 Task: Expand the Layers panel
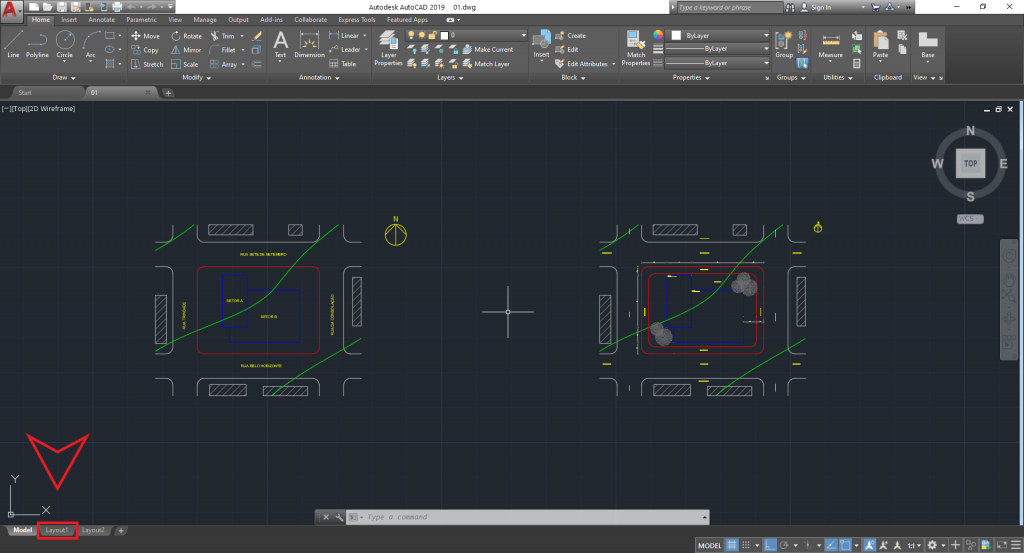click(450, 78)
